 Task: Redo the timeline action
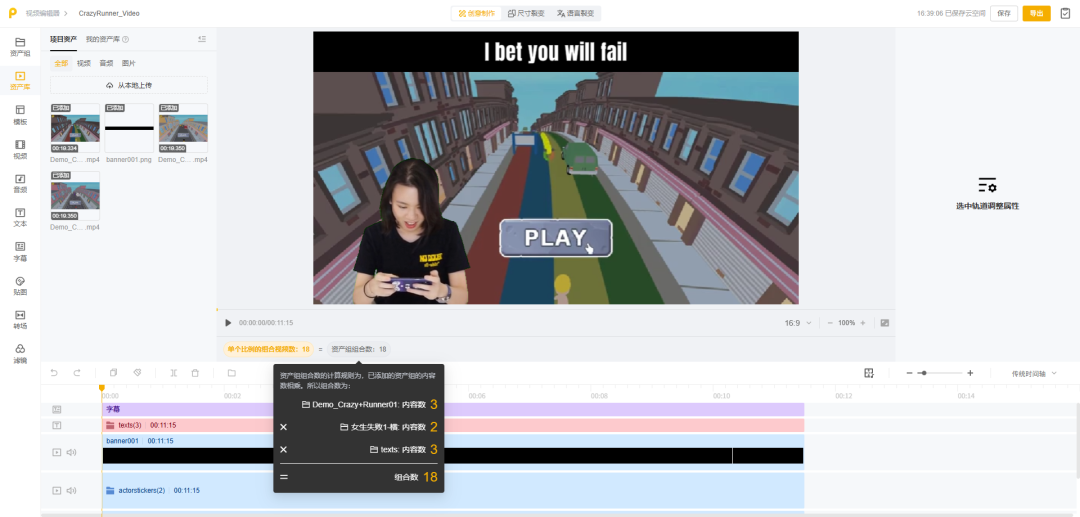coord(77,373)
